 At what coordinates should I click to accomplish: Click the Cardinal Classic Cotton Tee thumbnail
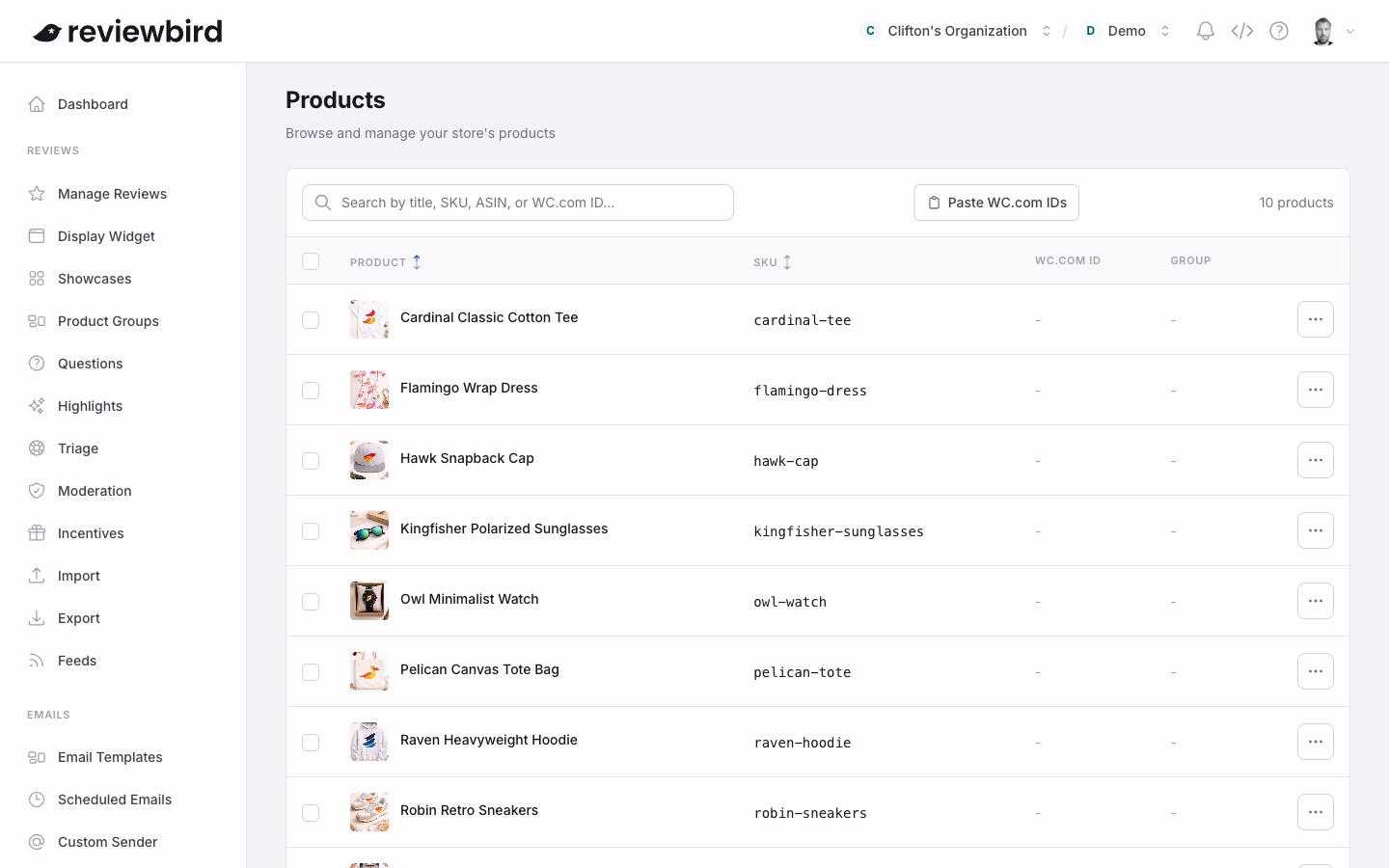point(369,319)
